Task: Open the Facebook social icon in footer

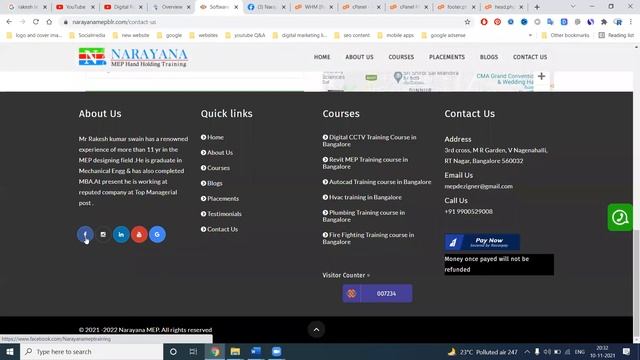Action: pos(85,234)
